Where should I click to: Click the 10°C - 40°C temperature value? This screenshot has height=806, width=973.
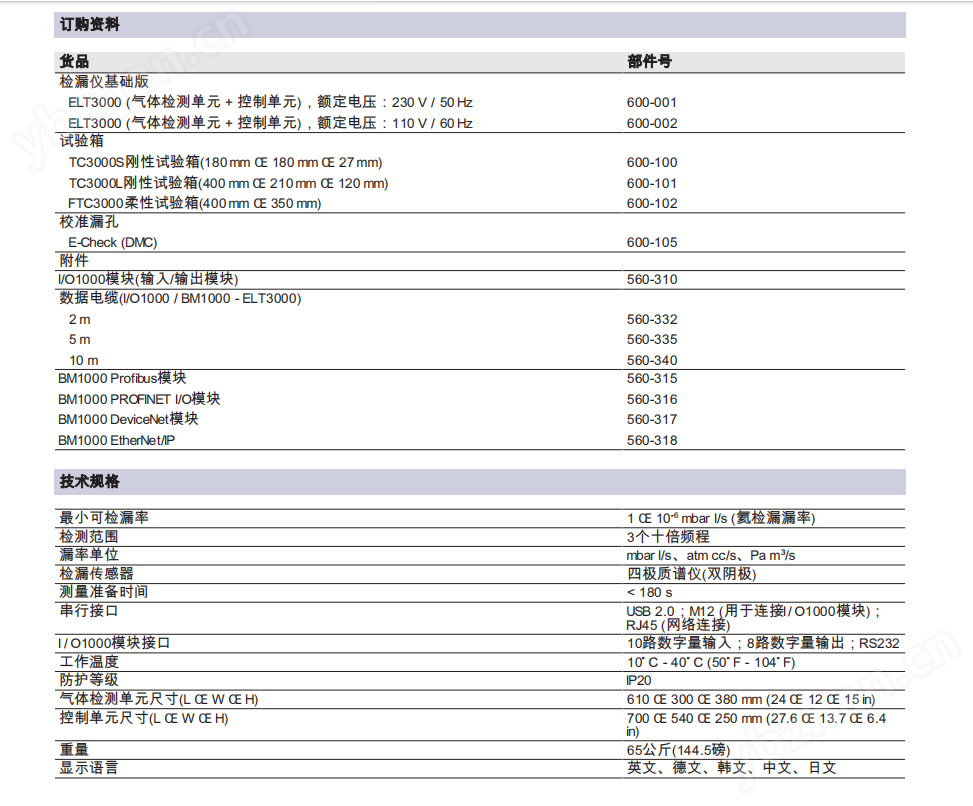711,663
